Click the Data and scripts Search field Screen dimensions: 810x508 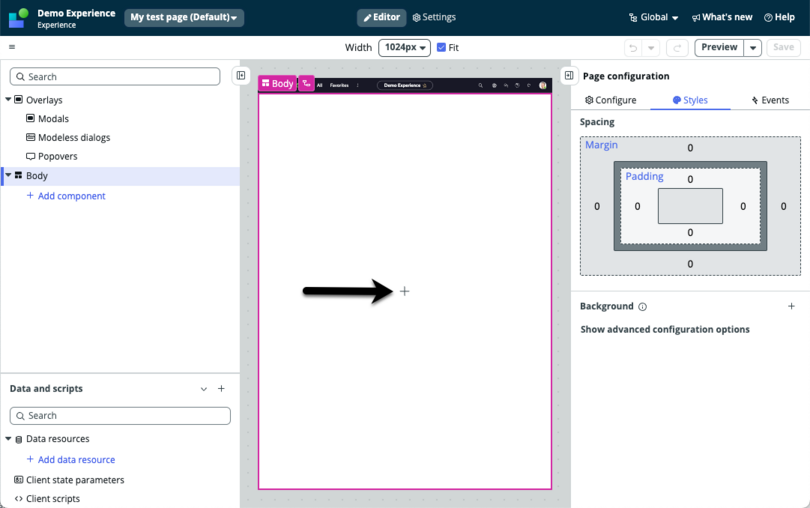120,415
